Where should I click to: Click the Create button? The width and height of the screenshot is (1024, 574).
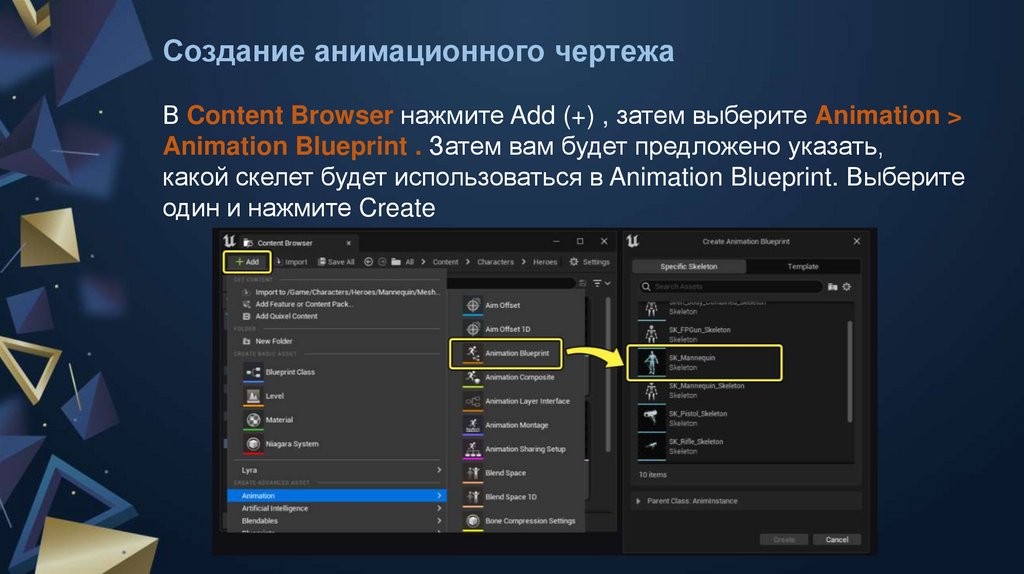tap(784, 539)
